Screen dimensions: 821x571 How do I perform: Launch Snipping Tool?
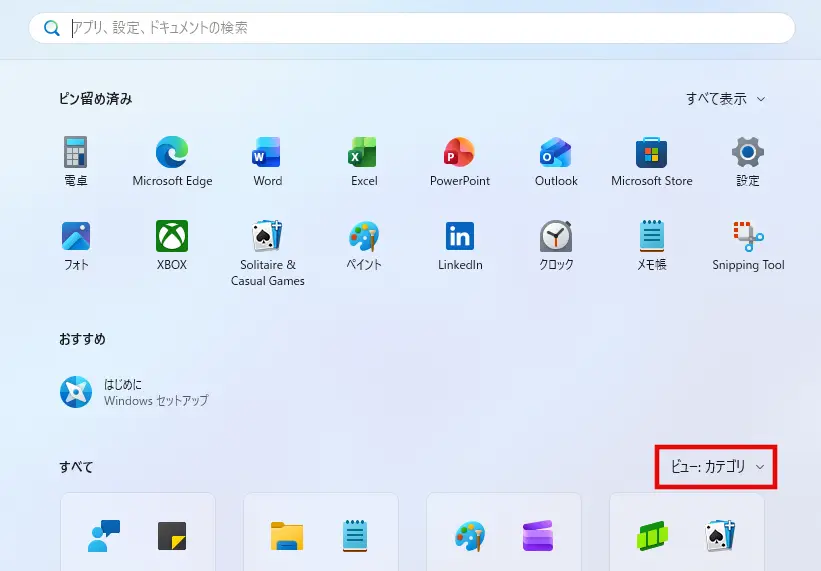(x=748, y=245)
